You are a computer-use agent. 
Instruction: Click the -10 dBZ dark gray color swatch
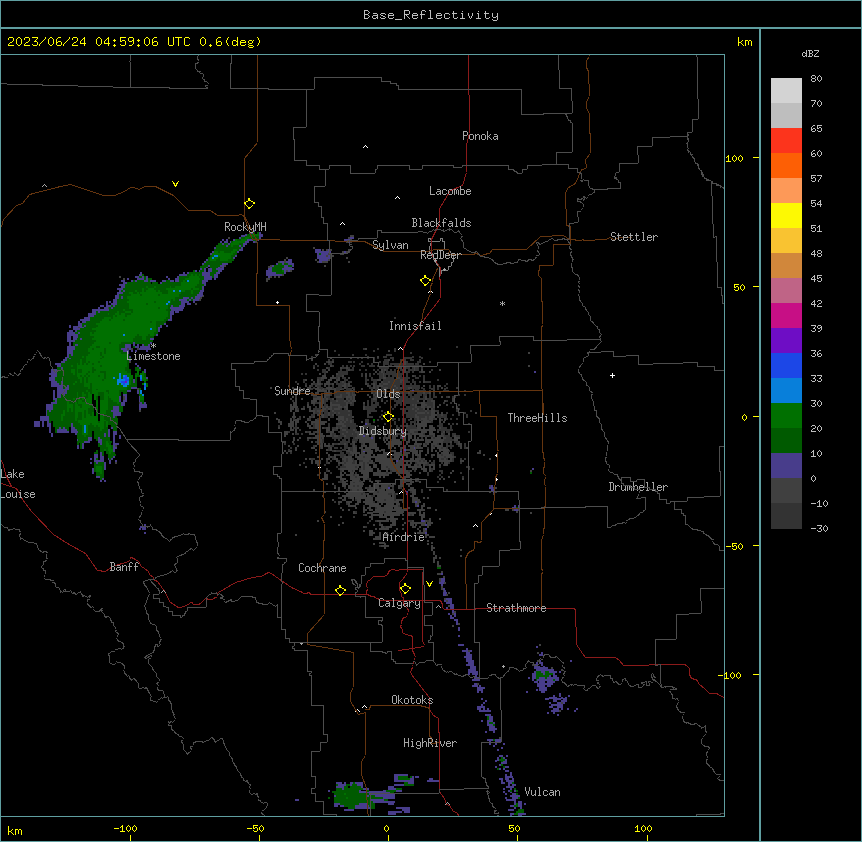[x=786, y=516]
